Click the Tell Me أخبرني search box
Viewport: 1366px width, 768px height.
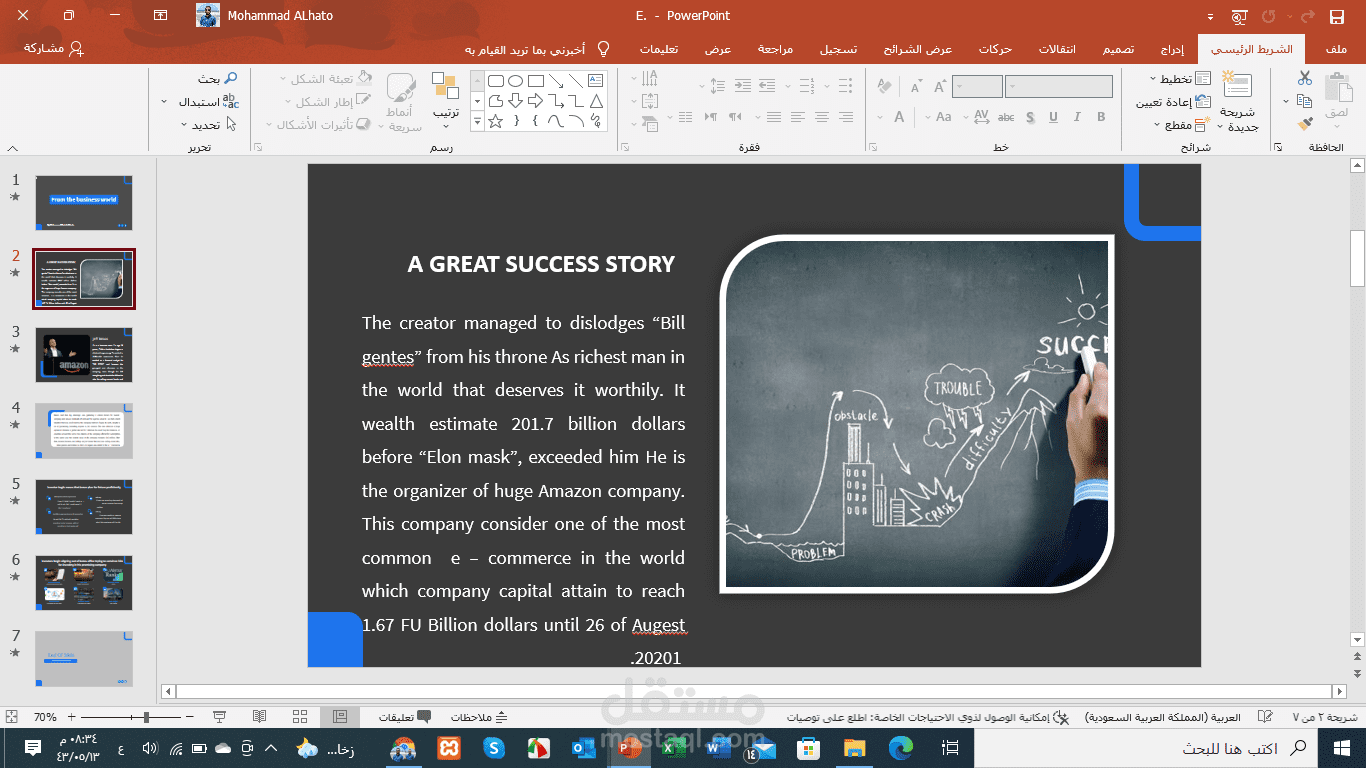pos(538,49)
